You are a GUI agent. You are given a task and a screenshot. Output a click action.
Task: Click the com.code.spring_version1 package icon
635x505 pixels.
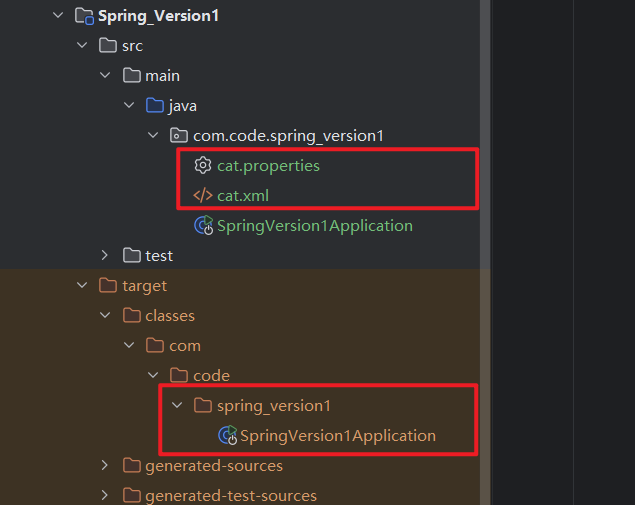coord(179,135)
